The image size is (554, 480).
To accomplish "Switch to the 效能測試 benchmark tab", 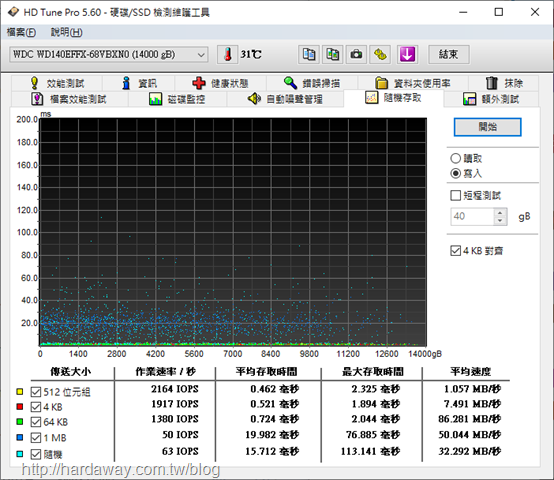I will coord(57,83).
